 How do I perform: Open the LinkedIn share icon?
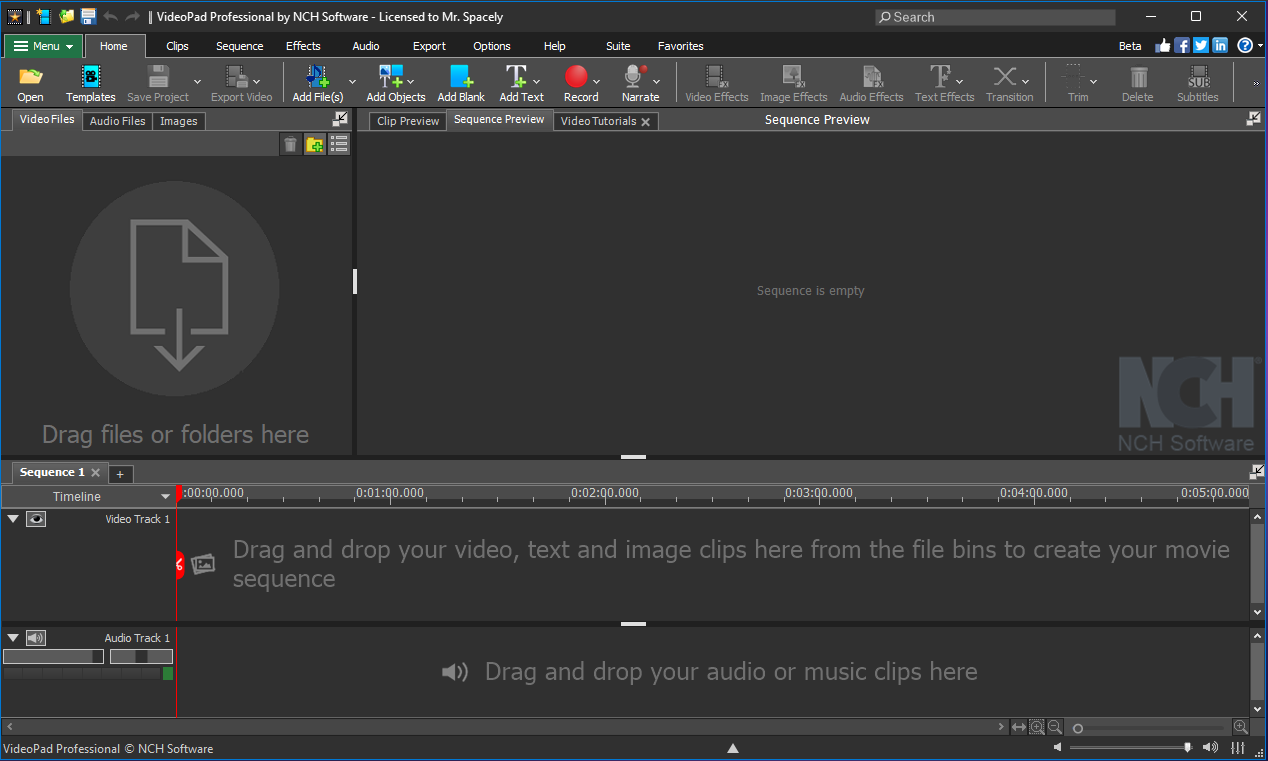pyautogui.click(x=1220, y=45)
